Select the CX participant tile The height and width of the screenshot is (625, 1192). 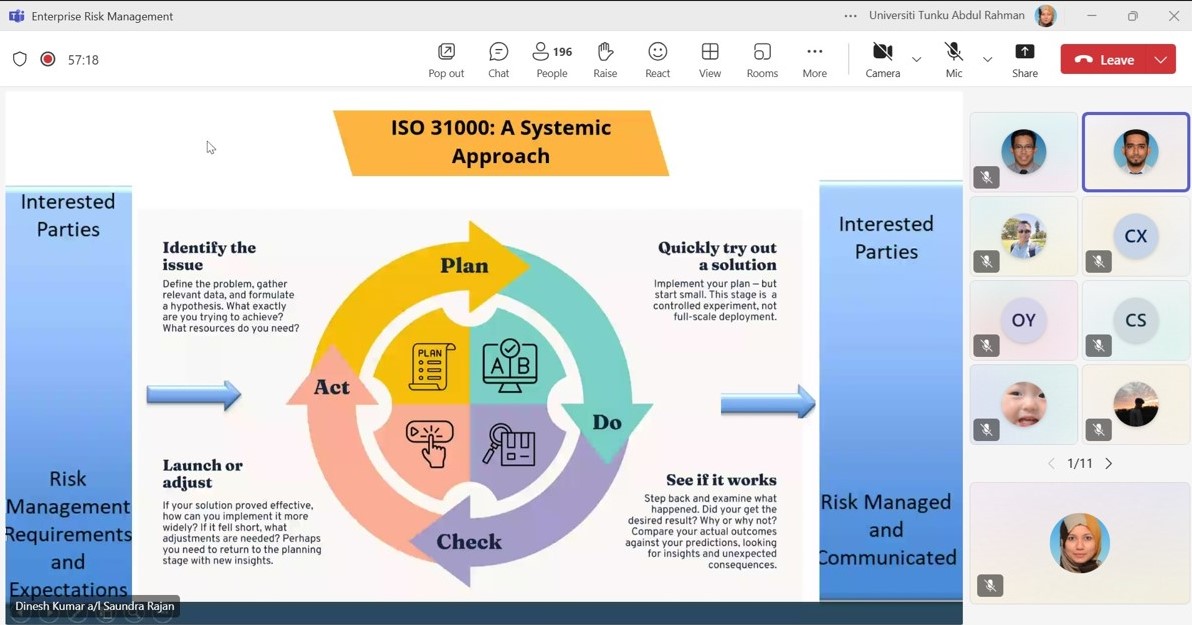tap(1135, 236)
